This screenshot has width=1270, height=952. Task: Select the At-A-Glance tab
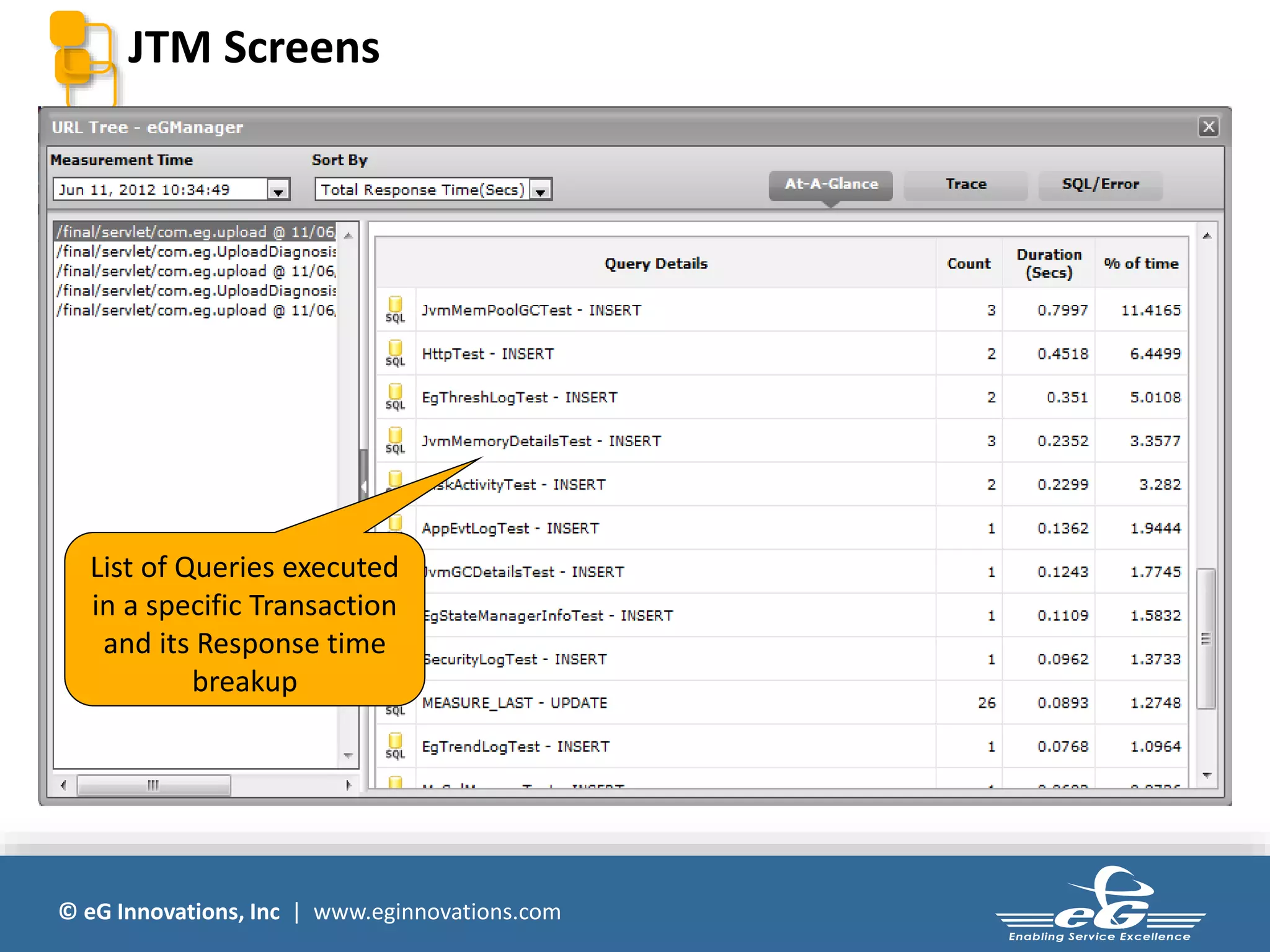click(x=830, y=184)
